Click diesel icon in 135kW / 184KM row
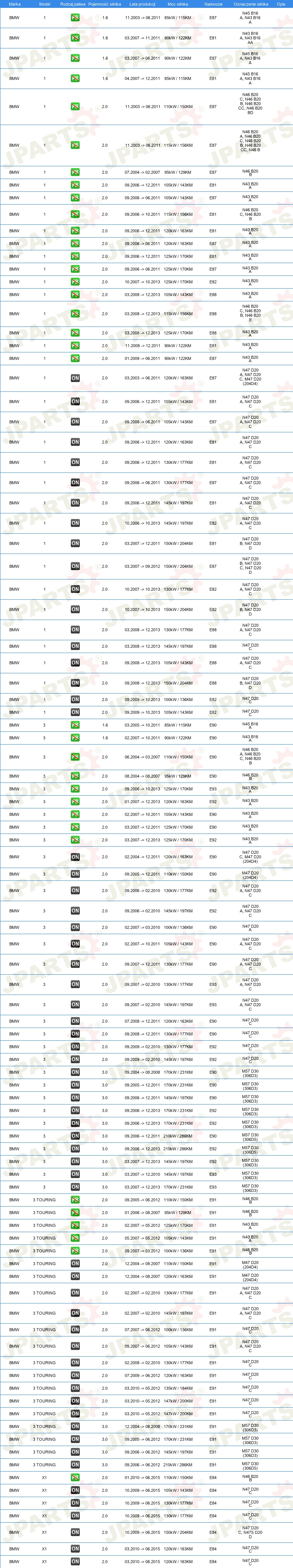This screenshot has height=1568, width=293. tap(75, 1389)
